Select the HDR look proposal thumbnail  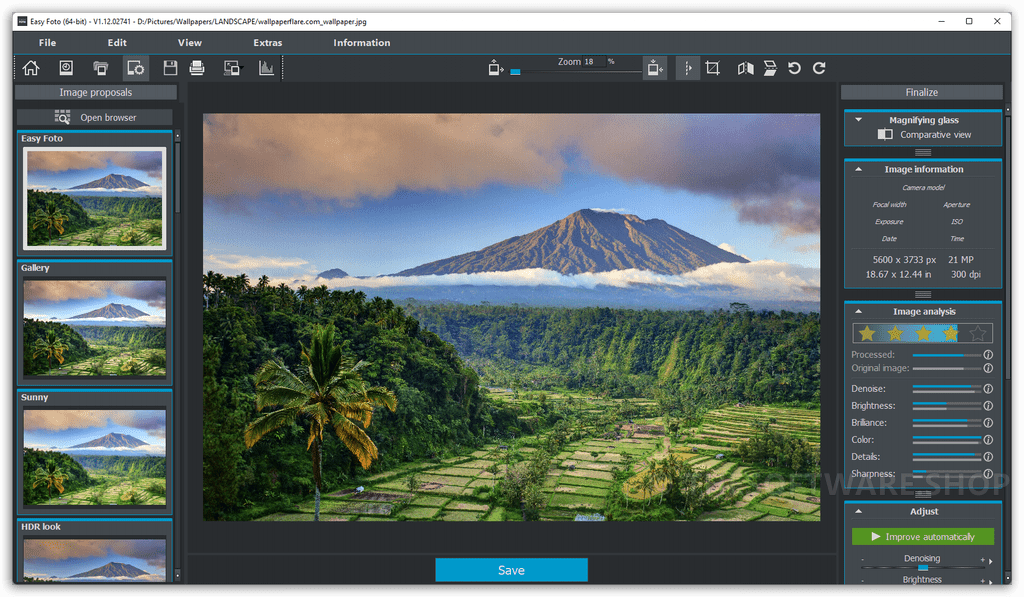coord(95,559)
